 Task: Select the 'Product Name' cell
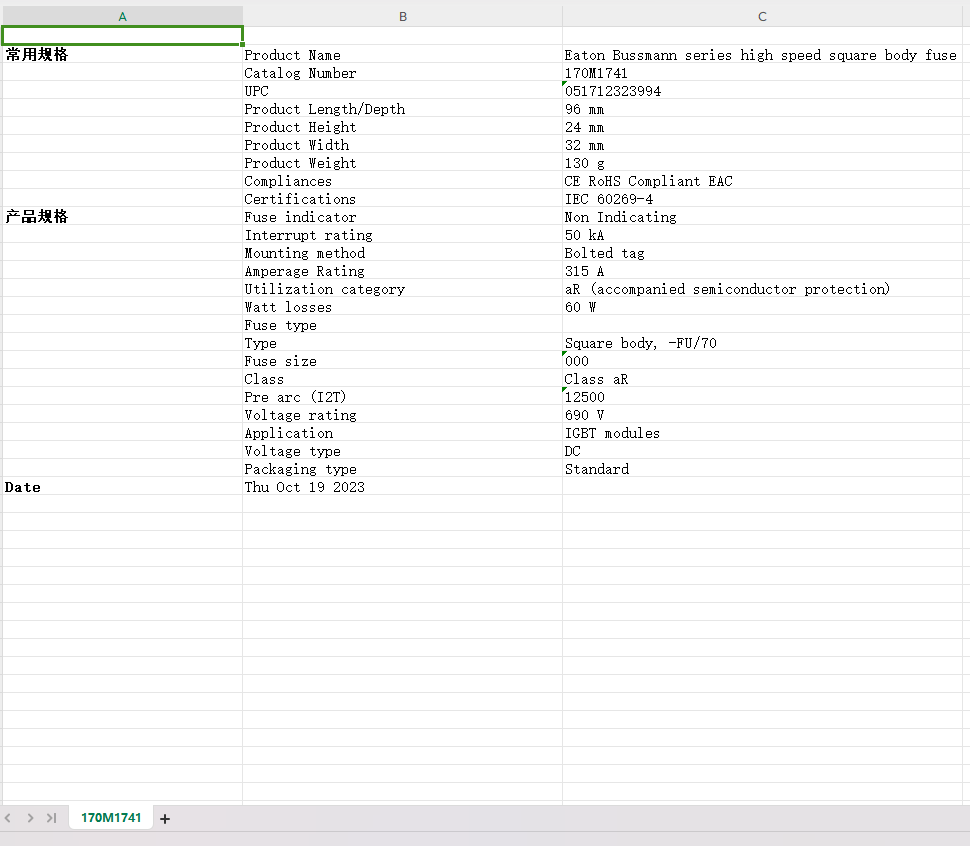pyautogui.click(x=403, y=54)
